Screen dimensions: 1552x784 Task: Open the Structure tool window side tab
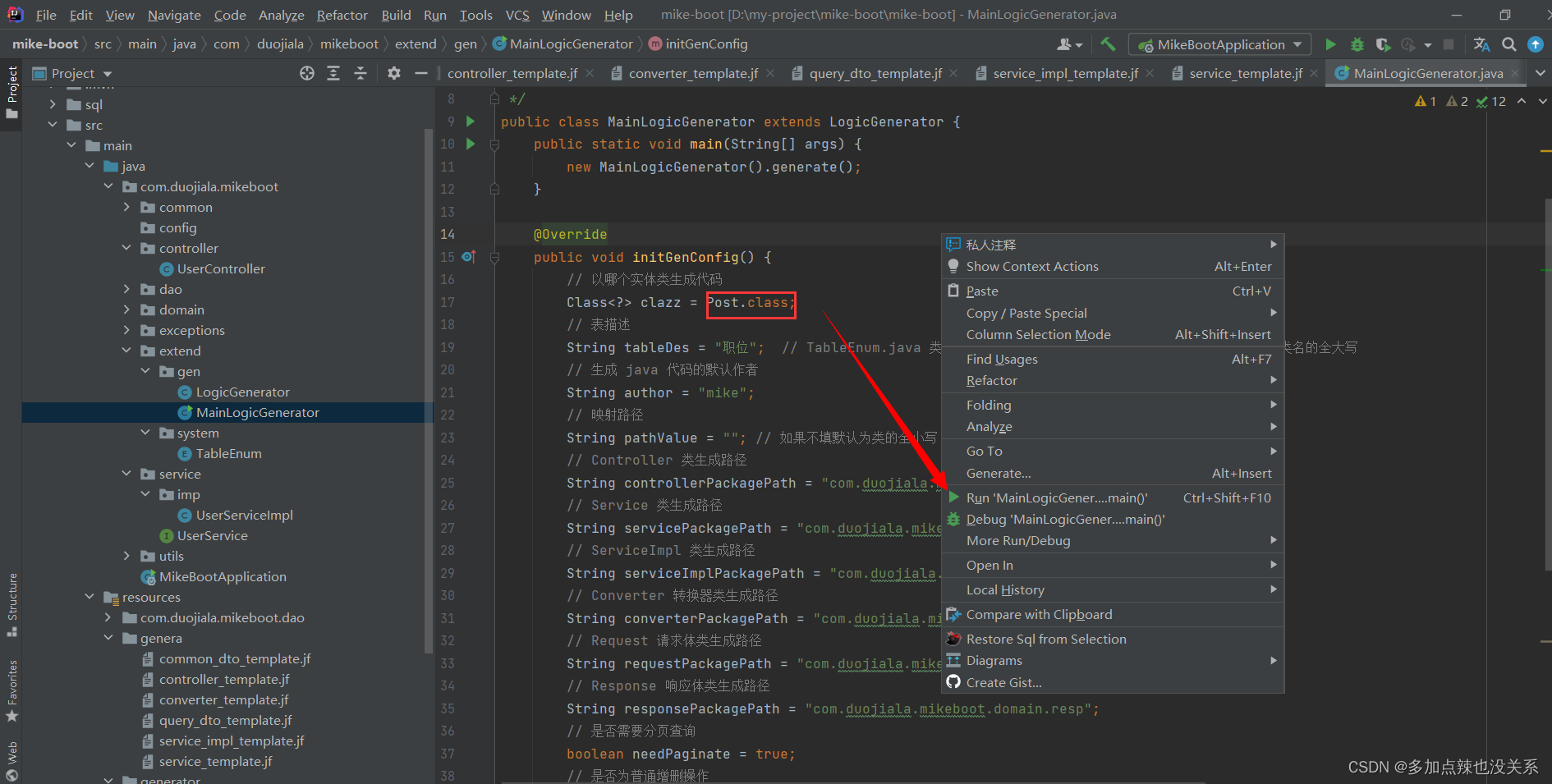pyautogui.click(x=11, y=605)
